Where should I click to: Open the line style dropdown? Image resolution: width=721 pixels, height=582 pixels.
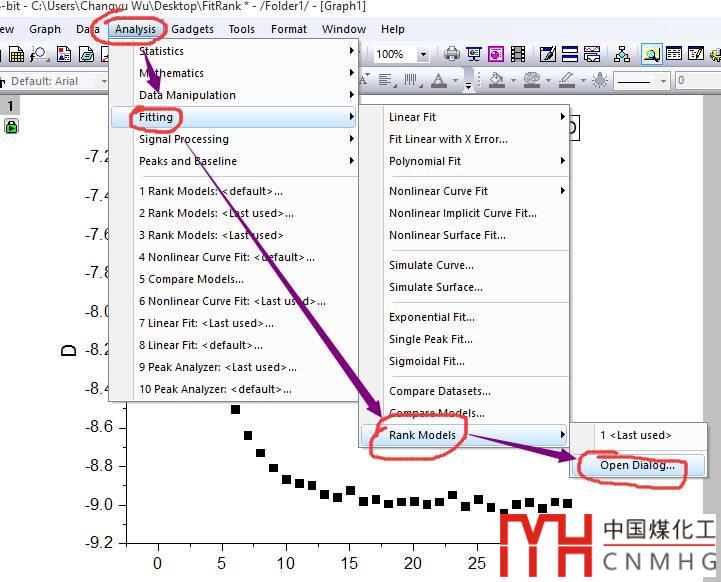(661, 81)
